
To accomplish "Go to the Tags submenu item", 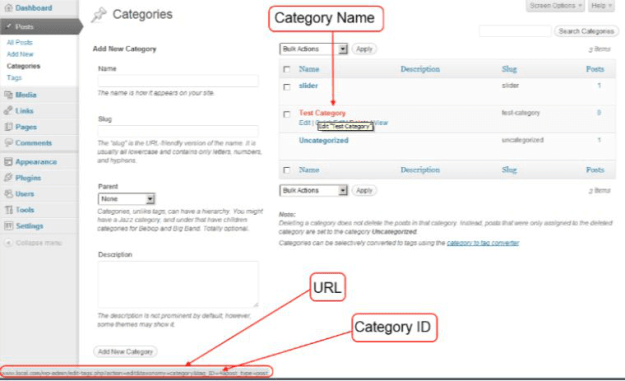I will pyautogui.click(x=14, y=78).
